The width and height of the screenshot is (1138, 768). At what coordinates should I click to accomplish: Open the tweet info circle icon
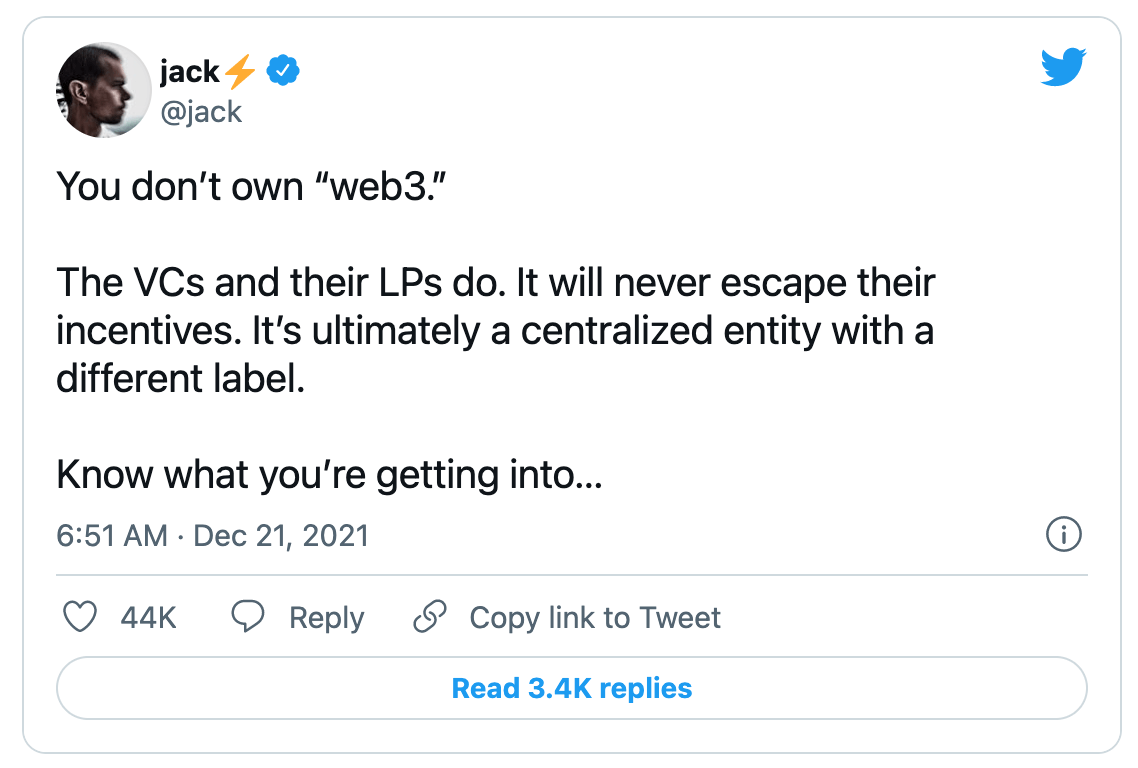[x=1063, y=536]
